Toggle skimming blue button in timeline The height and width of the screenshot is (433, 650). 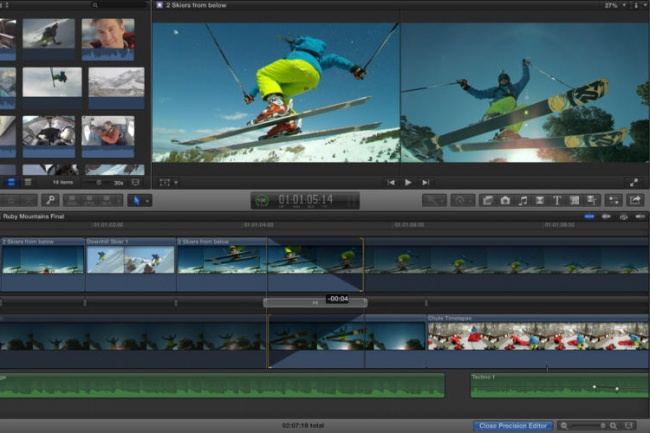pyautogui.click(x=589, y=216)
